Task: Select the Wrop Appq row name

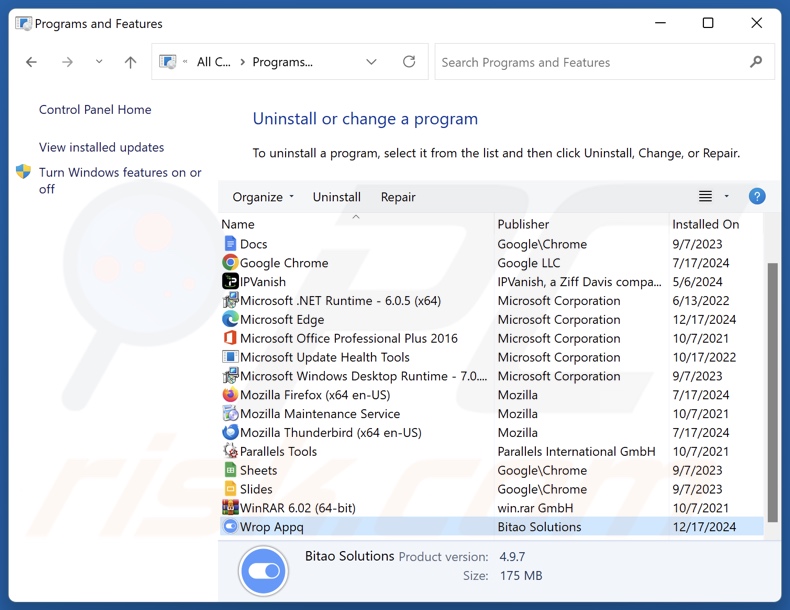Action: coord(272,527)
